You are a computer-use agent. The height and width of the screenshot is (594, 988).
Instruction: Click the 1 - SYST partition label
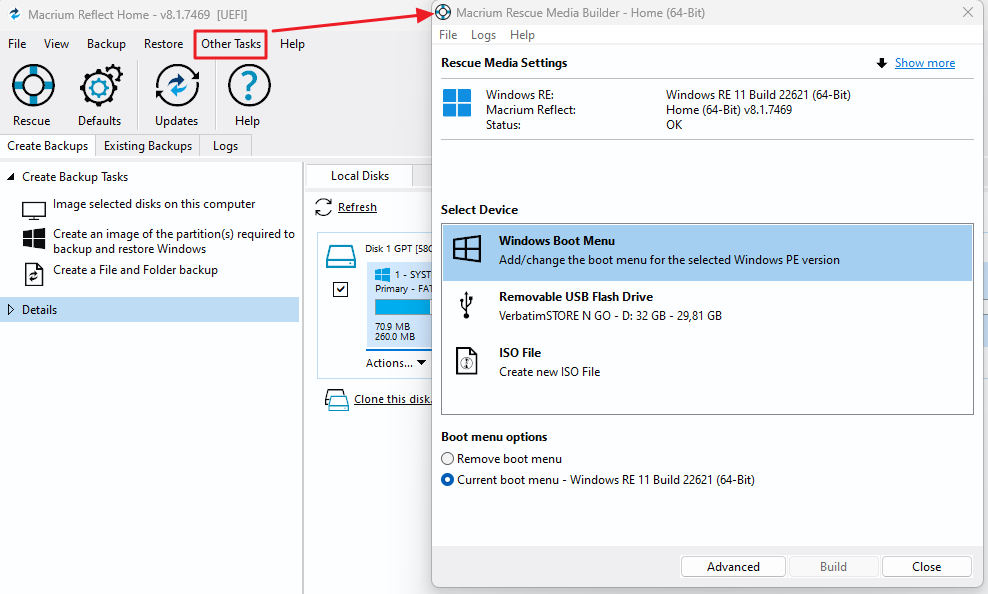click(413, 275)
